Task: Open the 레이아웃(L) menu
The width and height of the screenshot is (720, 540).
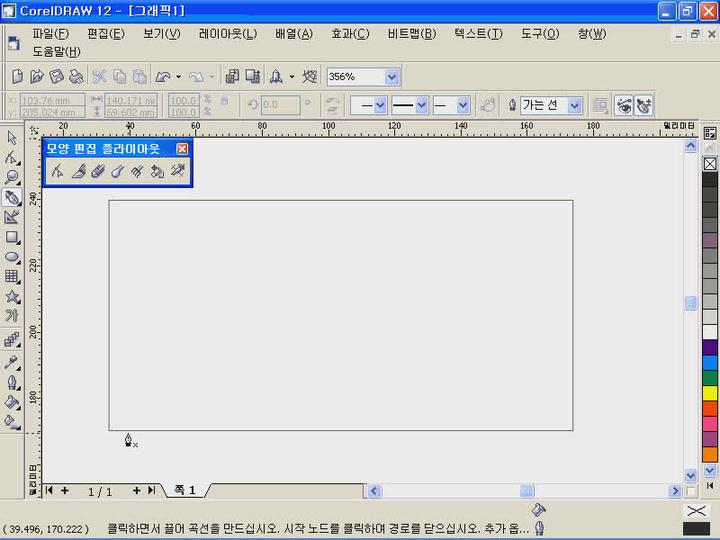Action: [x=228, y=34]
